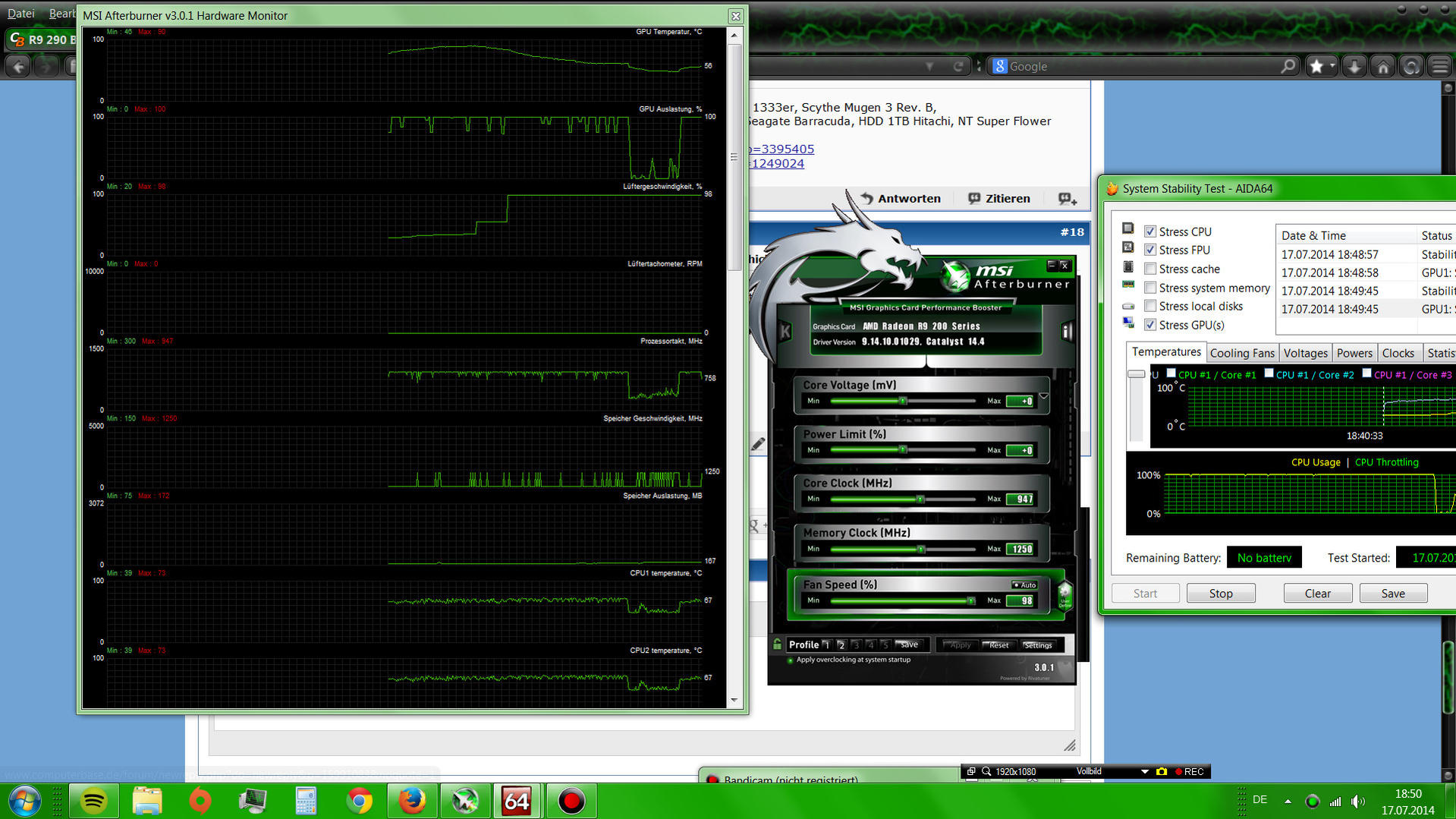
Task: Uncheck the Stress FPU checkbox
Action: [1150, 250]
